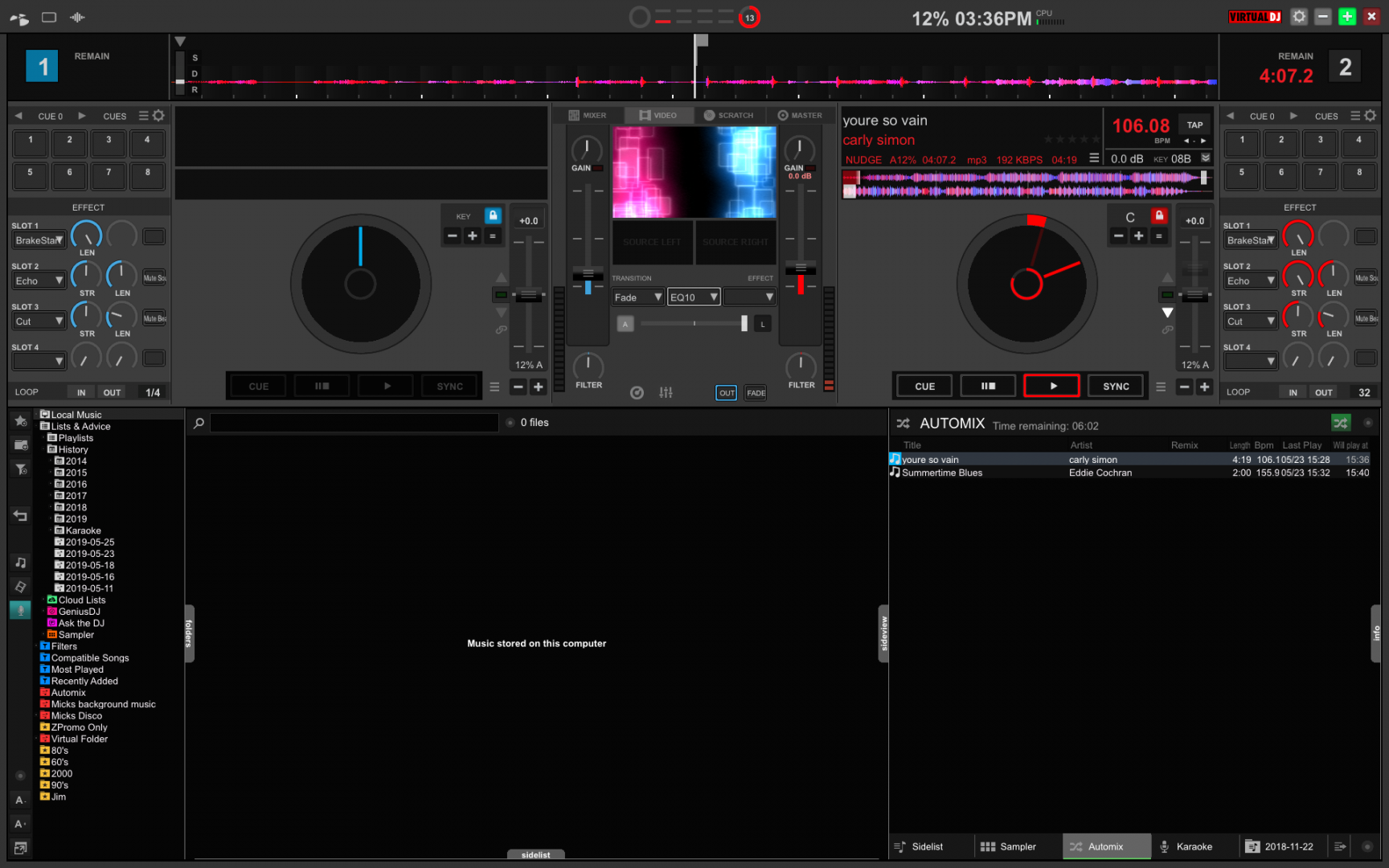The width and height of the screenshot is (1389, 868).
Task: Click the folder sidebar icon
Action: [x=20, y=444]
